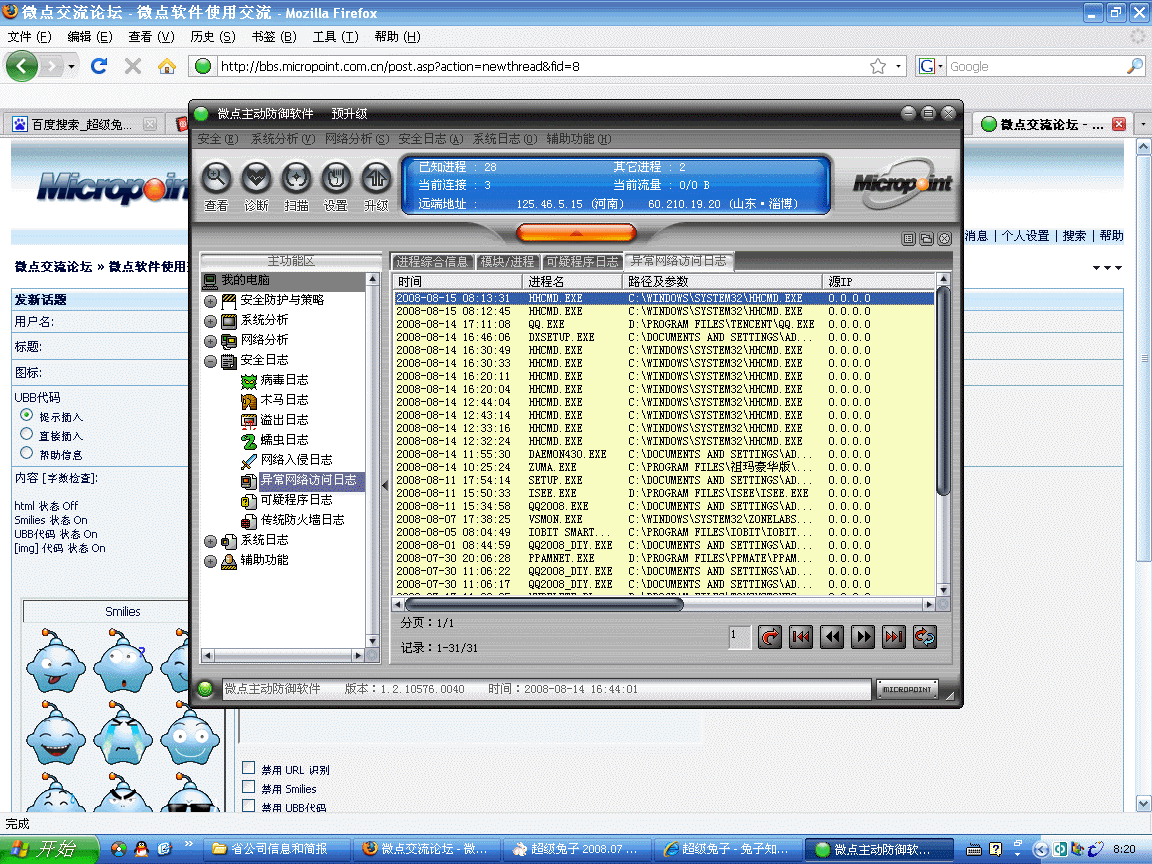Check the 禁用 URL 识别 checkbox
Screen dimensions: 1152x864
pyautogui.click(x=248, y=768)
